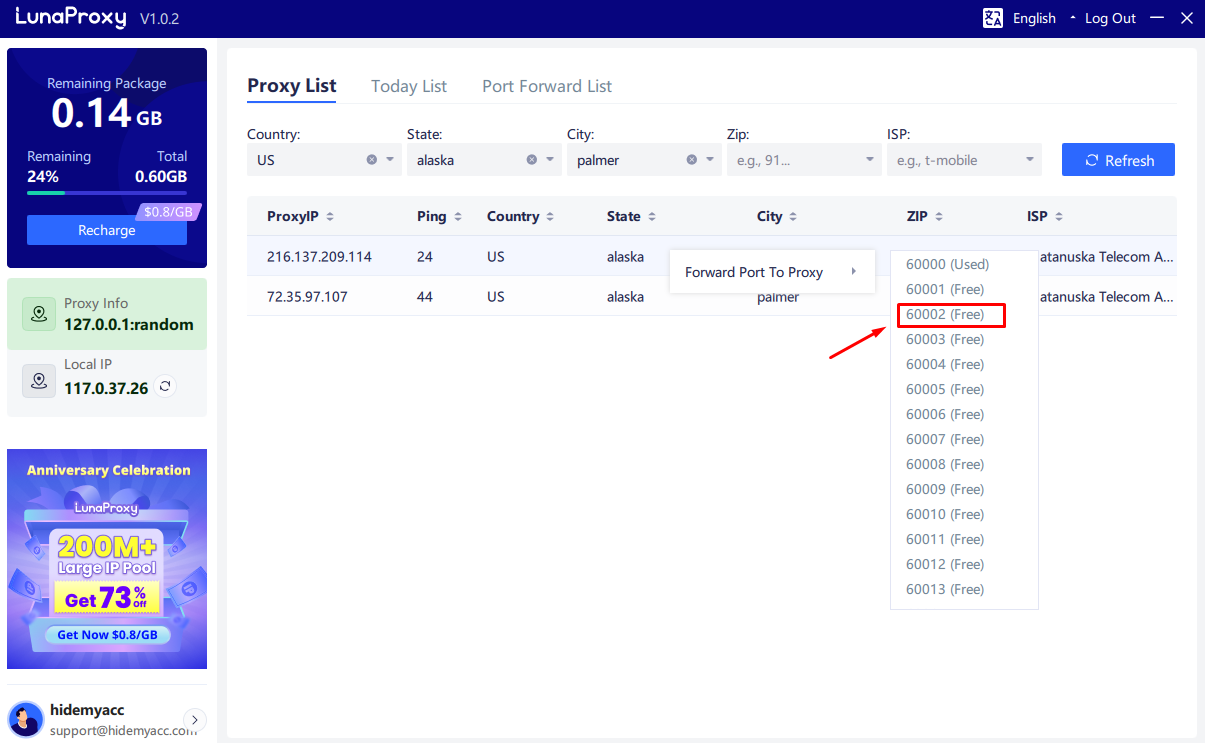This screenshot has width=1205, height=743.
Task: Click the translate language icon in title bar
Action: tap(992, 17)
